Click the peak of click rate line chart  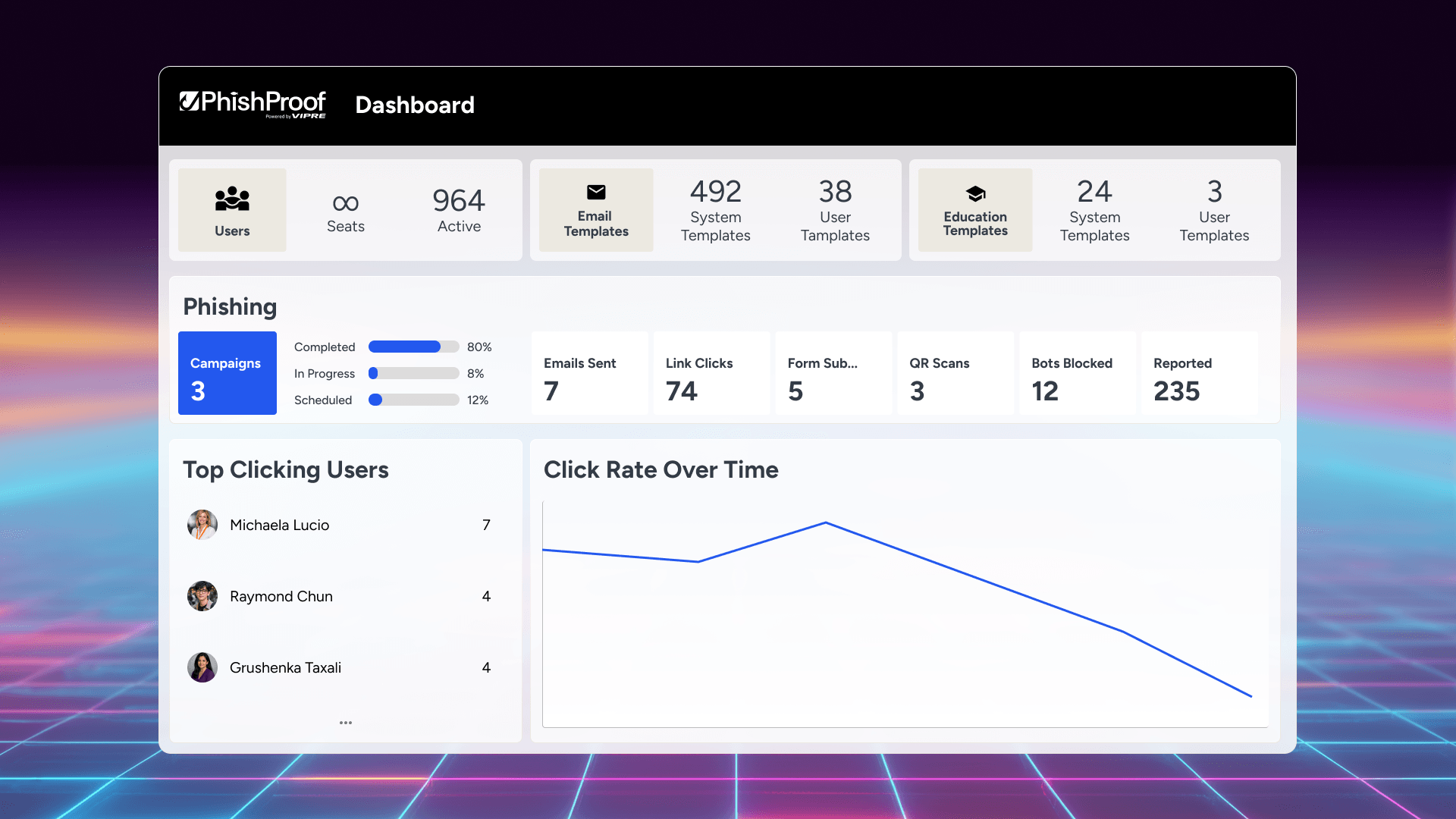pos(825,522)
